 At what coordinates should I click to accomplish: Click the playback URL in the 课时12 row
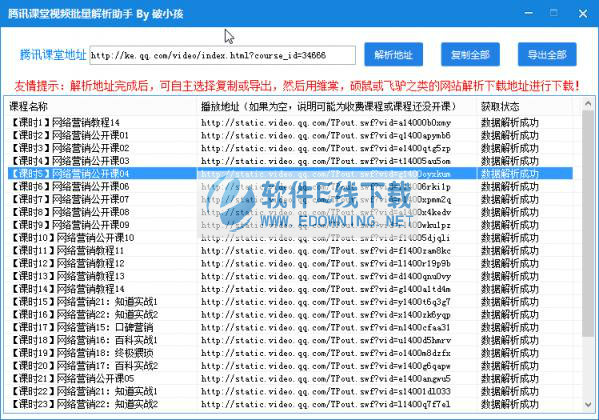(326, 264)
